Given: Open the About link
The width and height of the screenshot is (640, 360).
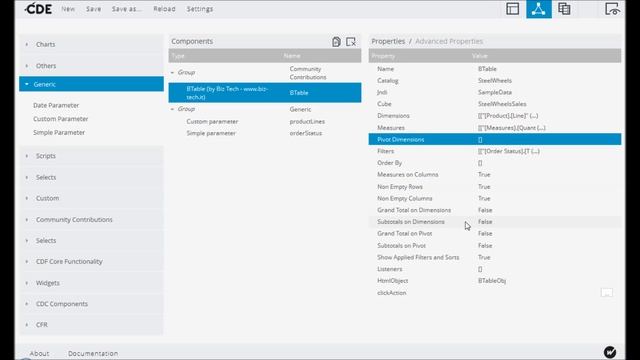Looking at the screenshot, I should pyautogui.click(x=39, y=353).
